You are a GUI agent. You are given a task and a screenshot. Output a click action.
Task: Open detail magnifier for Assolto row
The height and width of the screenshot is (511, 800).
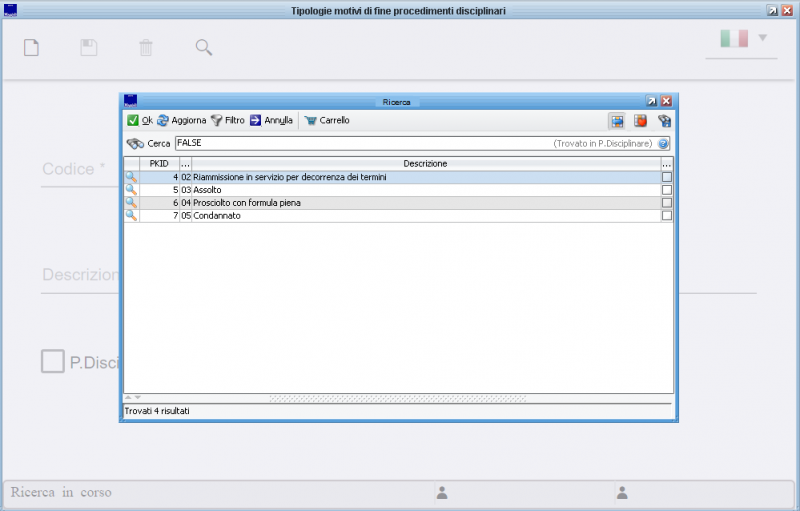tap(131, 190)
